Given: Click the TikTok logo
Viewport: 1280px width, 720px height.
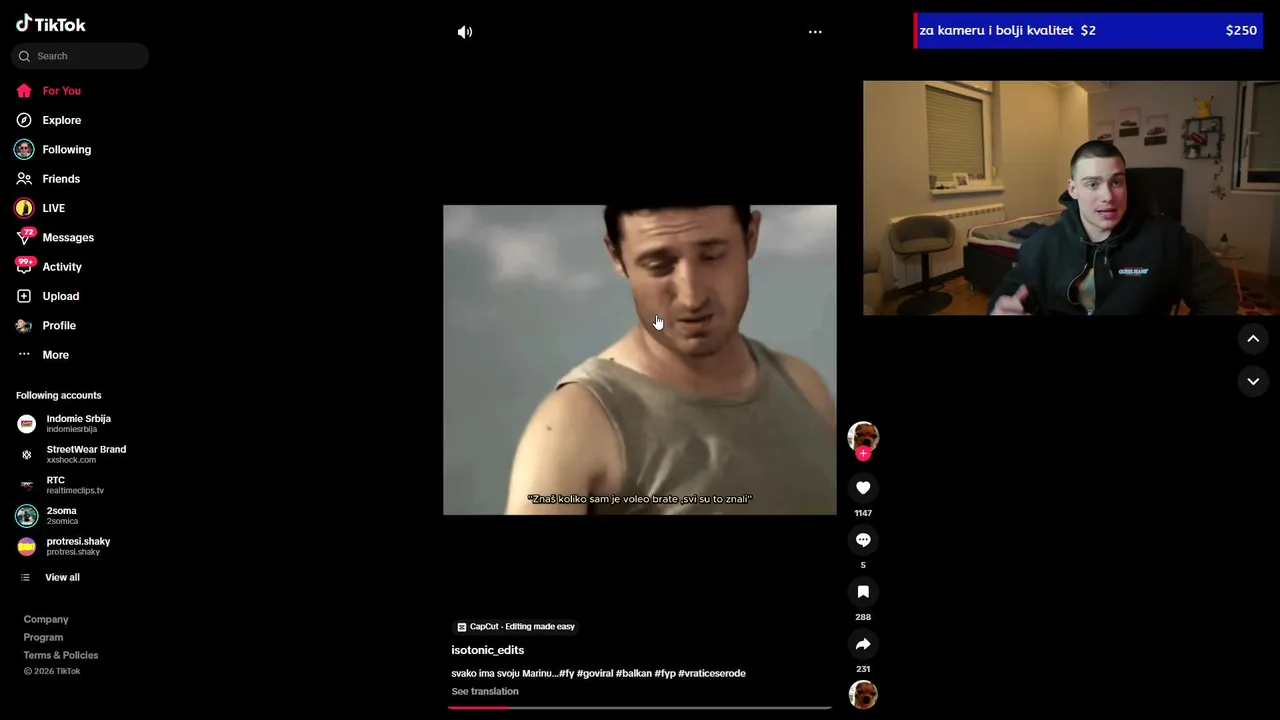Looking at the screenshot, I should (51, 24).
